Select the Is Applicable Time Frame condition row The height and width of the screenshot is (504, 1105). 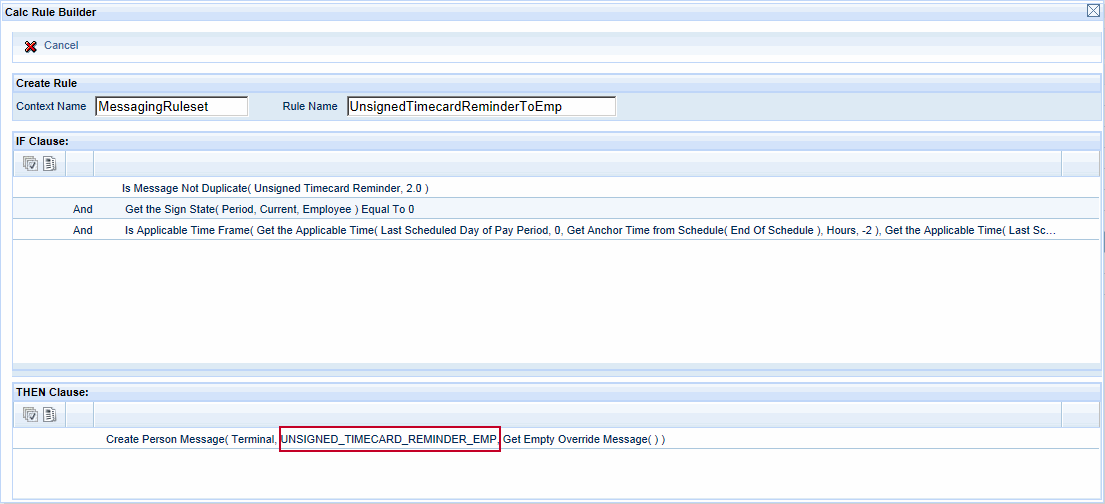tap(590, 230)
